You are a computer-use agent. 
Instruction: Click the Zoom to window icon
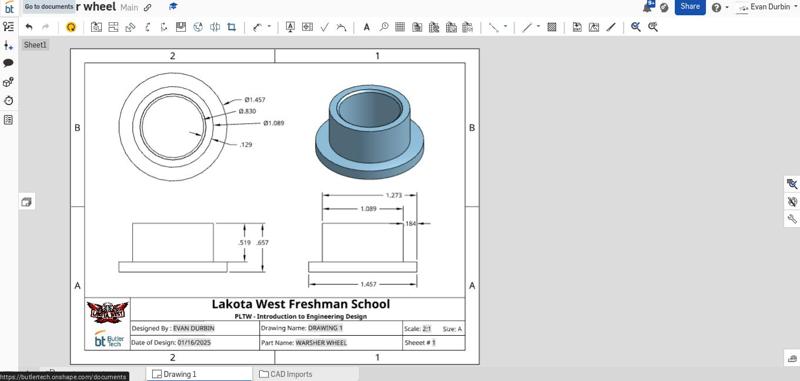(653, 28)
